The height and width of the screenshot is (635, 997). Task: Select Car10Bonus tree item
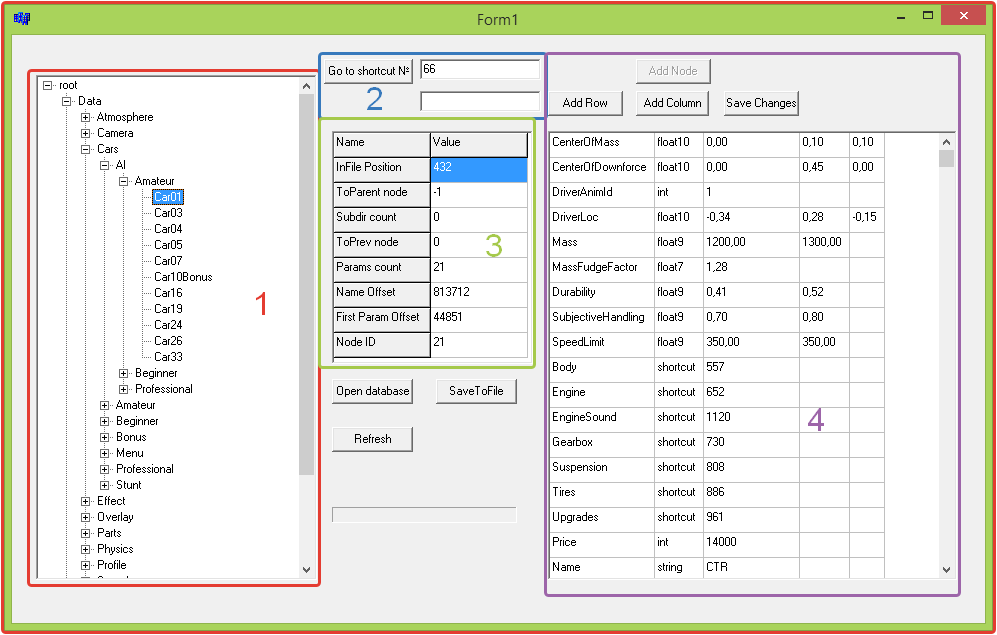(x=183, y=277)
